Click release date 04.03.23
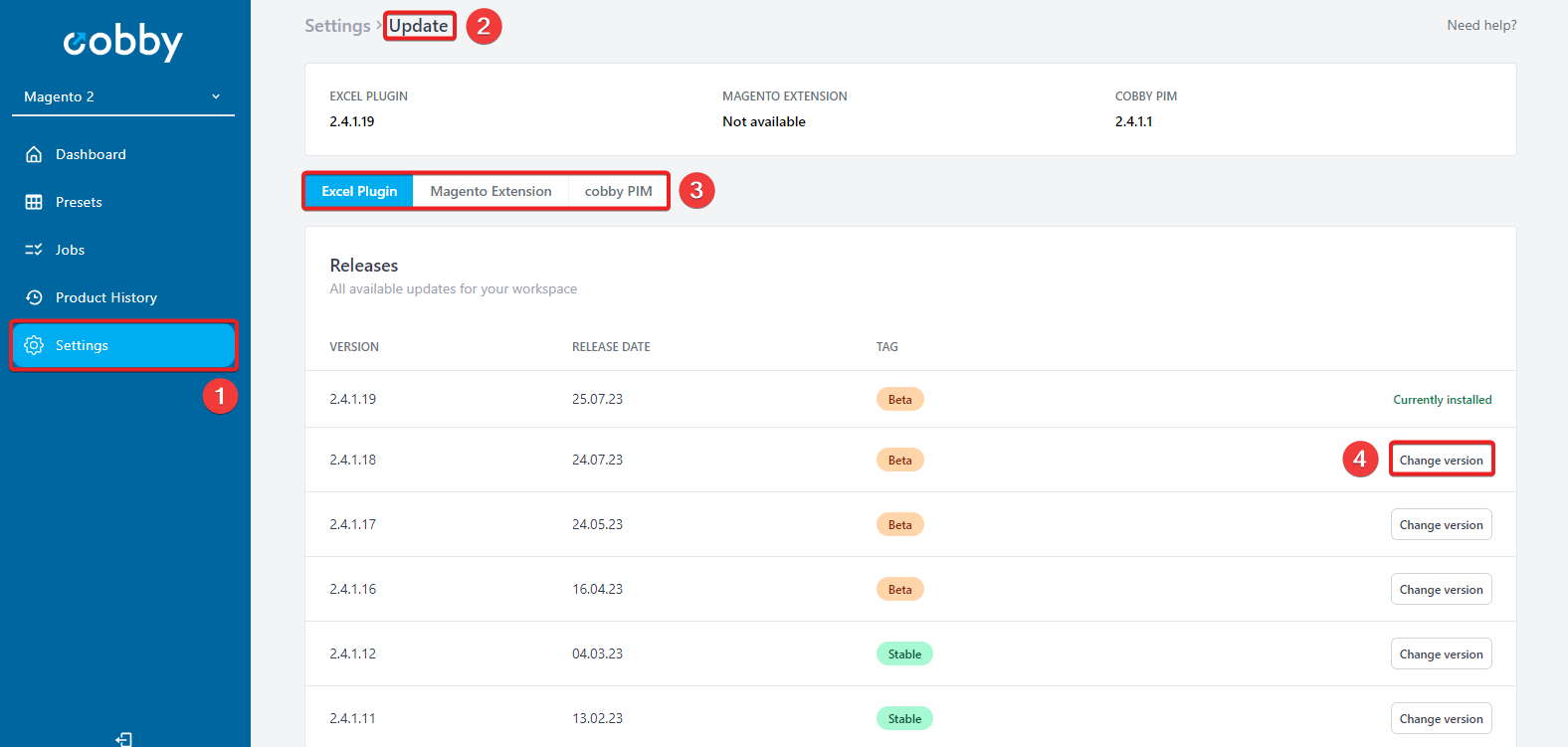 point(597,654)
